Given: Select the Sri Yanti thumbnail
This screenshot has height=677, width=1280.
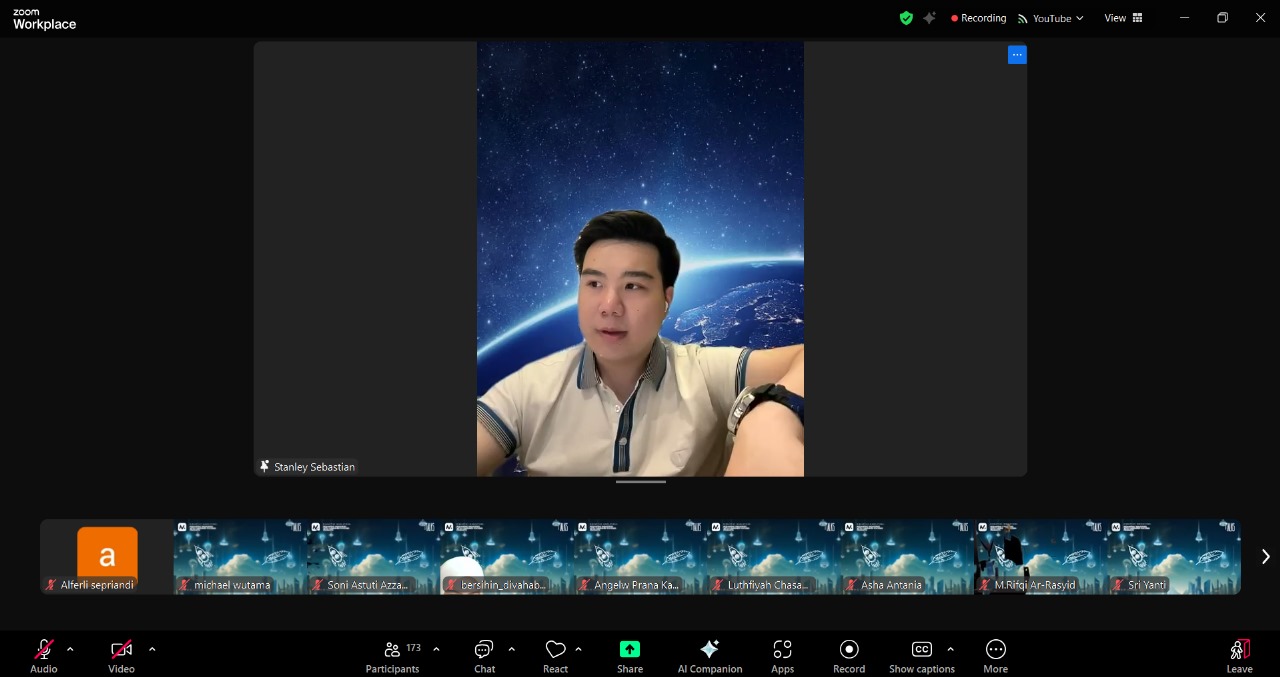Looking at the screenshot, I should click(1174, 557).
